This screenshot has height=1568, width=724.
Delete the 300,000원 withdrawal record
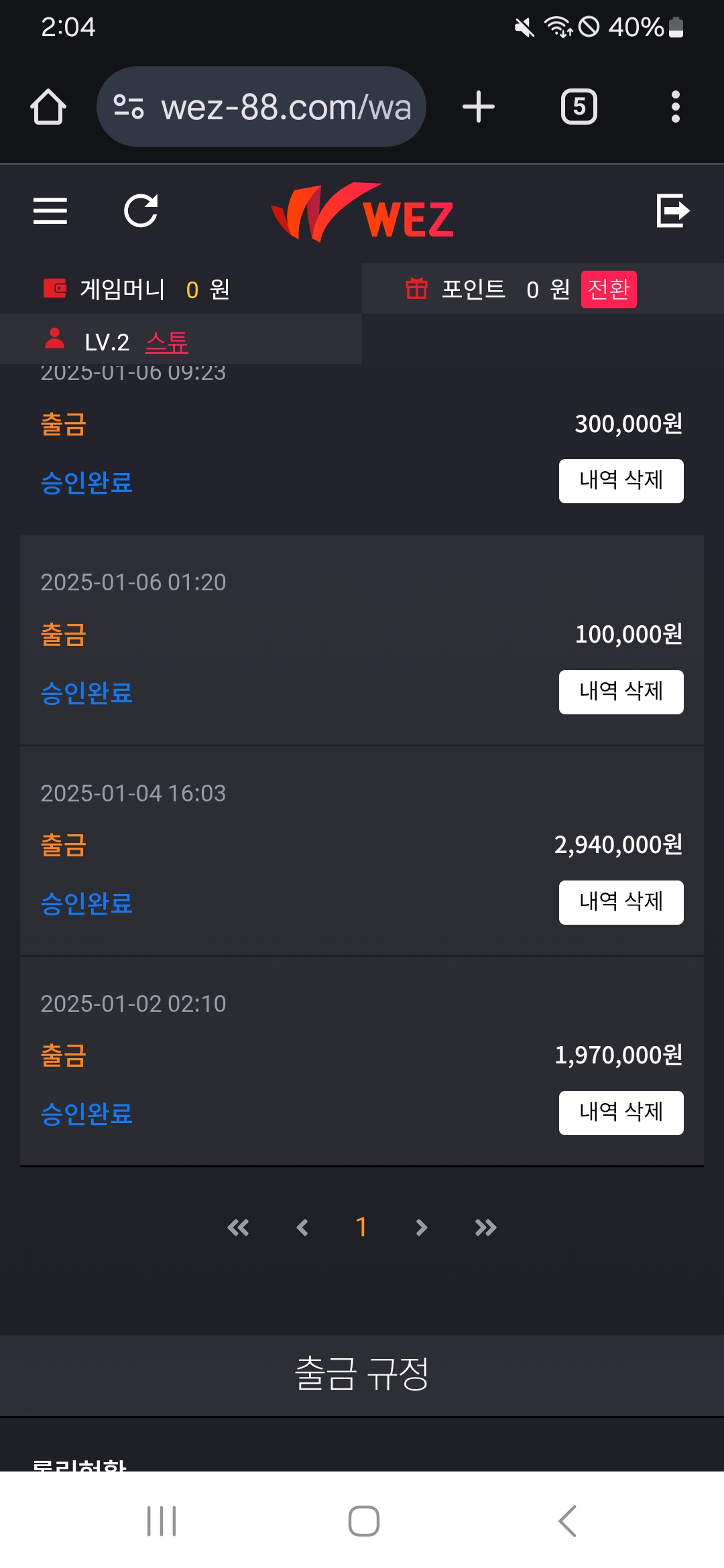(621, 480)
